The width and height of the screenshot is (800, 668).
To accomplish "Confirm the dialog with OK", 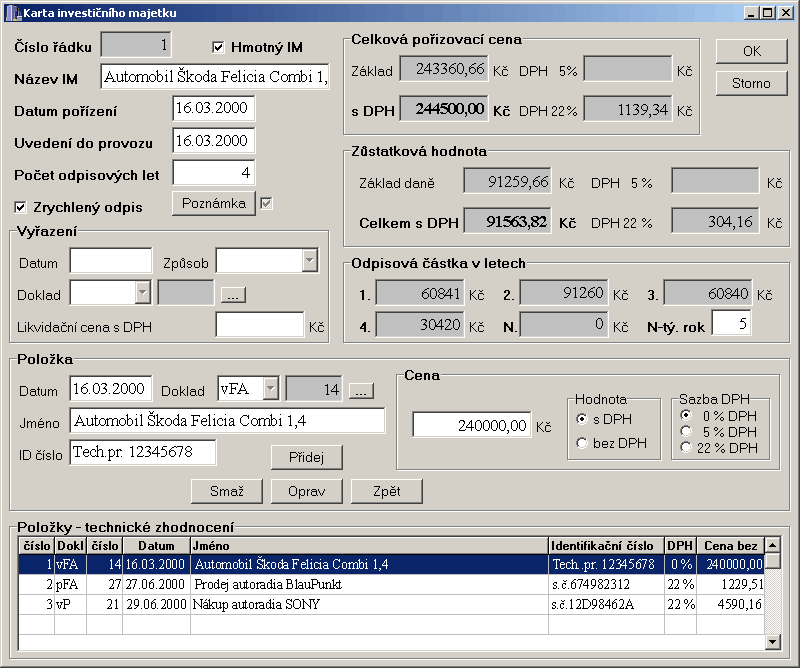I will point(752,51).
